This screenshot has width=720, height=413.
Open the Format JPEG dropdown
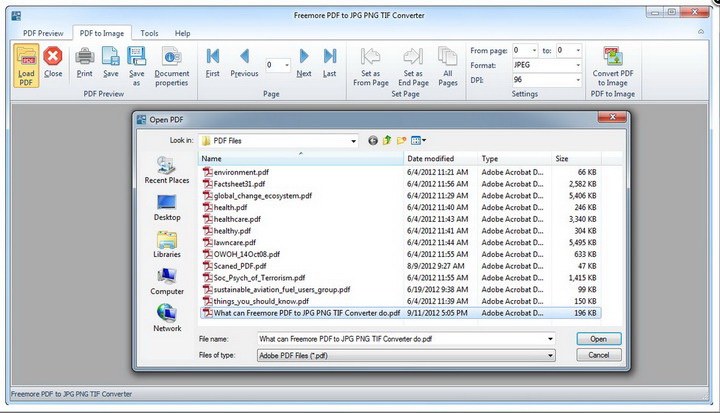click(x=578, y=65)
